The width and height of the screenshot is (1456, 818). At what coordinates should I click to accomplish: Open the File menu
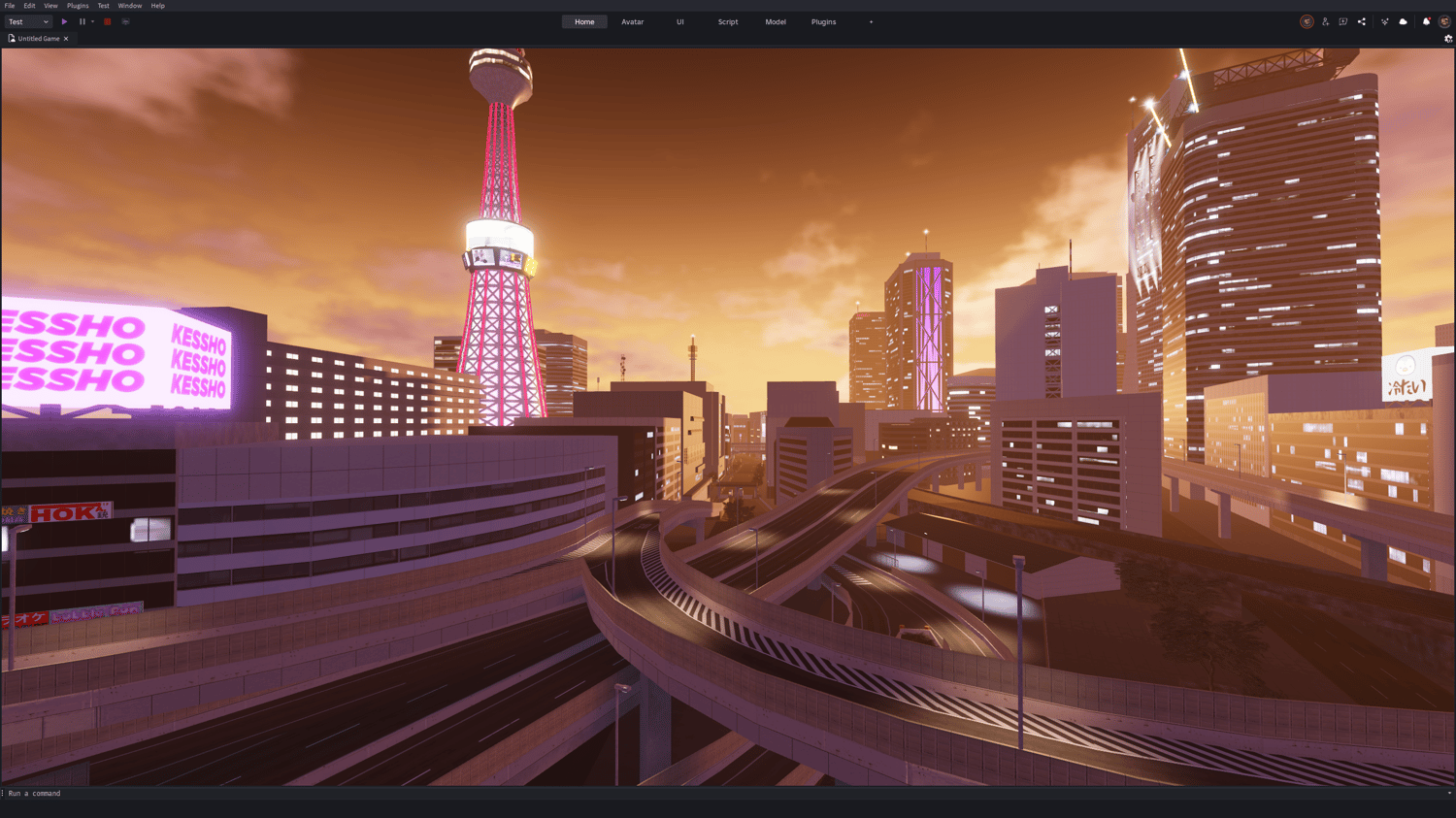tap(10, 6)
